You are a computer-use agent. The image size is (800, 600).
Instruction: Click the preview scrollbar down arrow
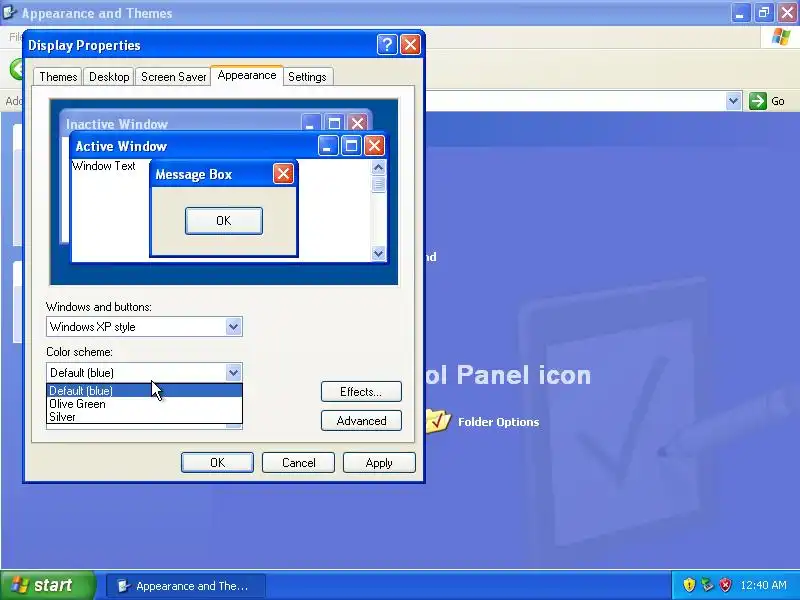coord(379,253)
